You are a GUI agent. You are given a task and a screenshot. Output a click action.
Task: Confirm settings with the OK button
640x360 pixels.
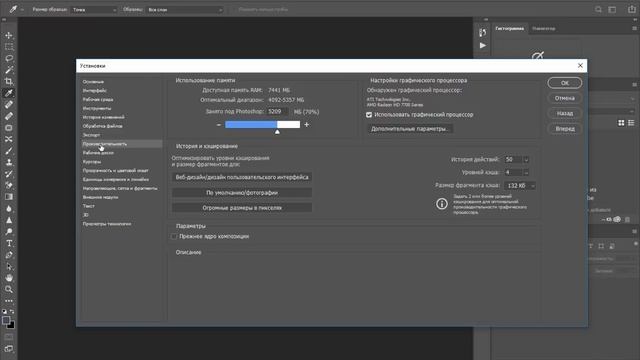(564, 83)
